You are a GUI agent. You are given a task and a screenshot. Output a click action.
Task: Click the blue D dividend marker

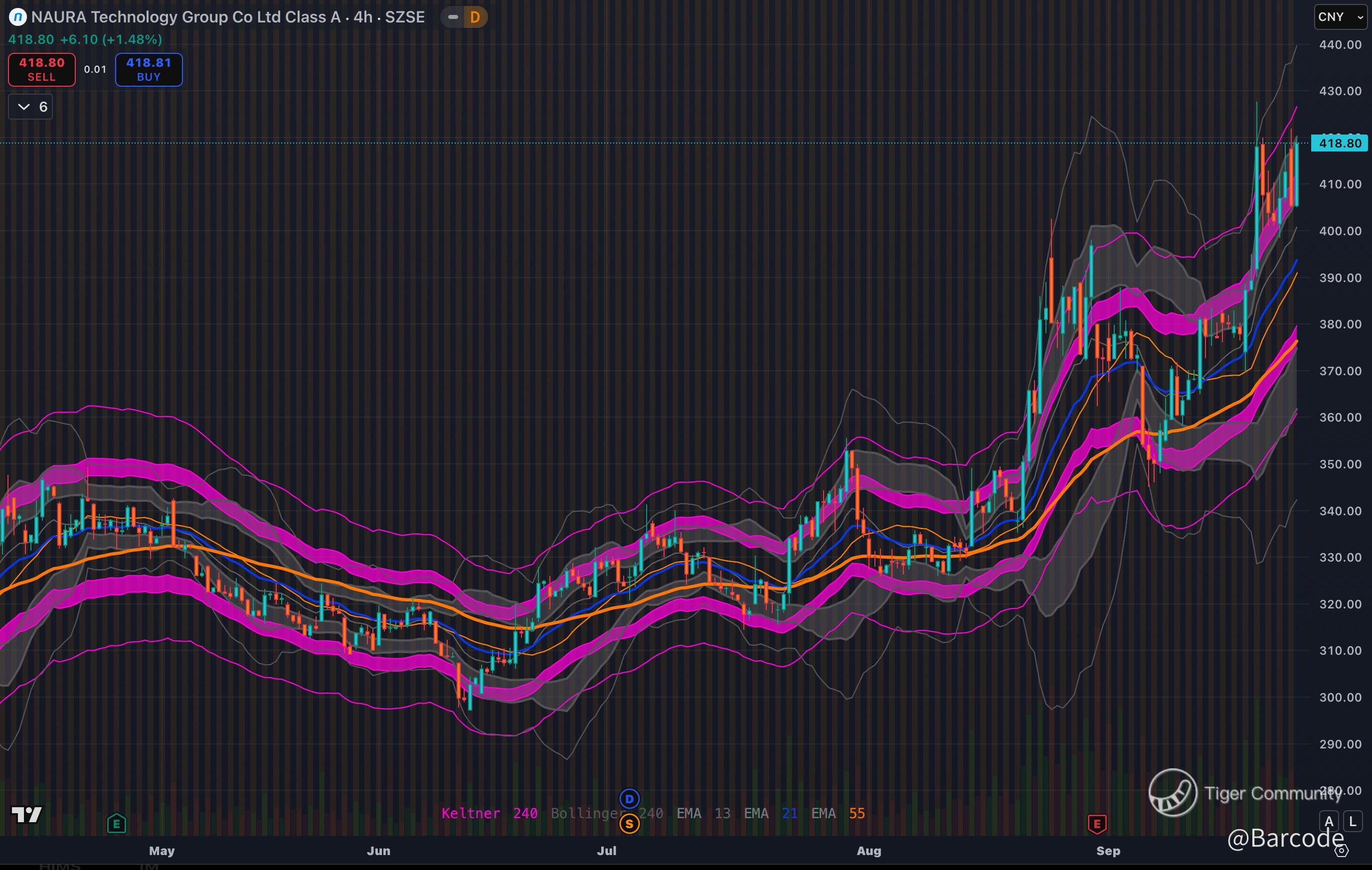click(x=629, y=799)
